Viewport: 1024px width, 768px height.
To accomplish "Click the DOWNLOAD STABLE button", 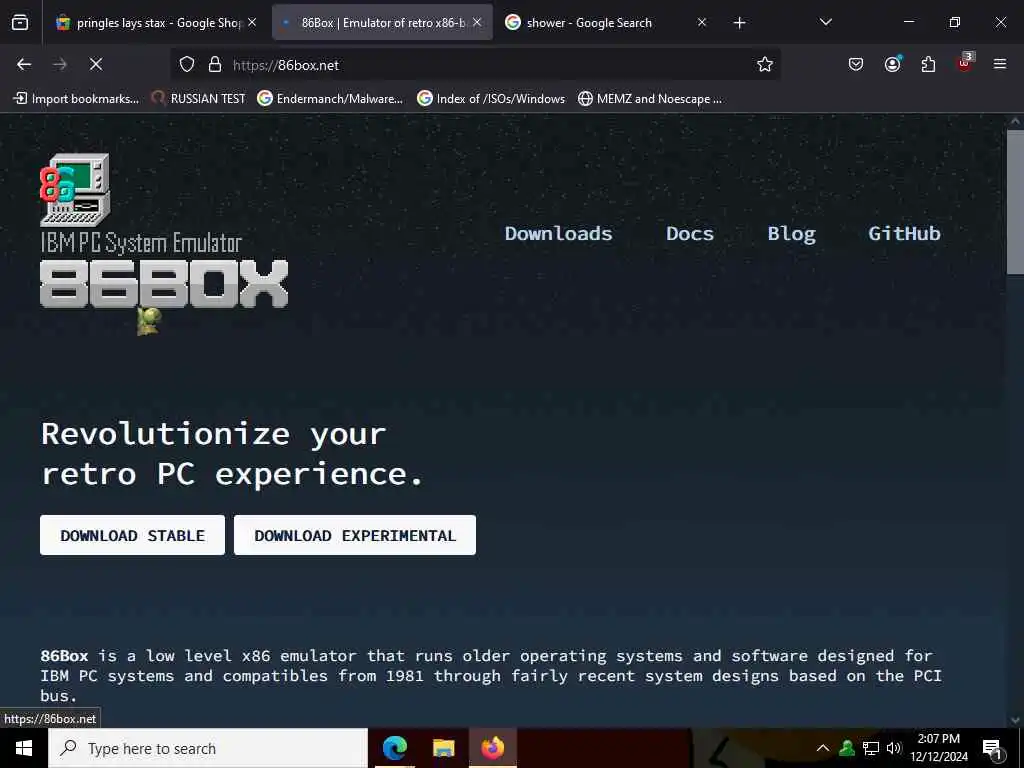I will [133, 535].
